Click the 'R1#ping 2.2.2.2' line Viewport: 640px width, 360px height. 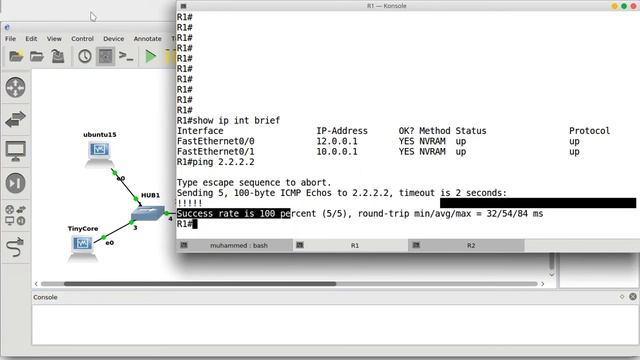[216, 162]
